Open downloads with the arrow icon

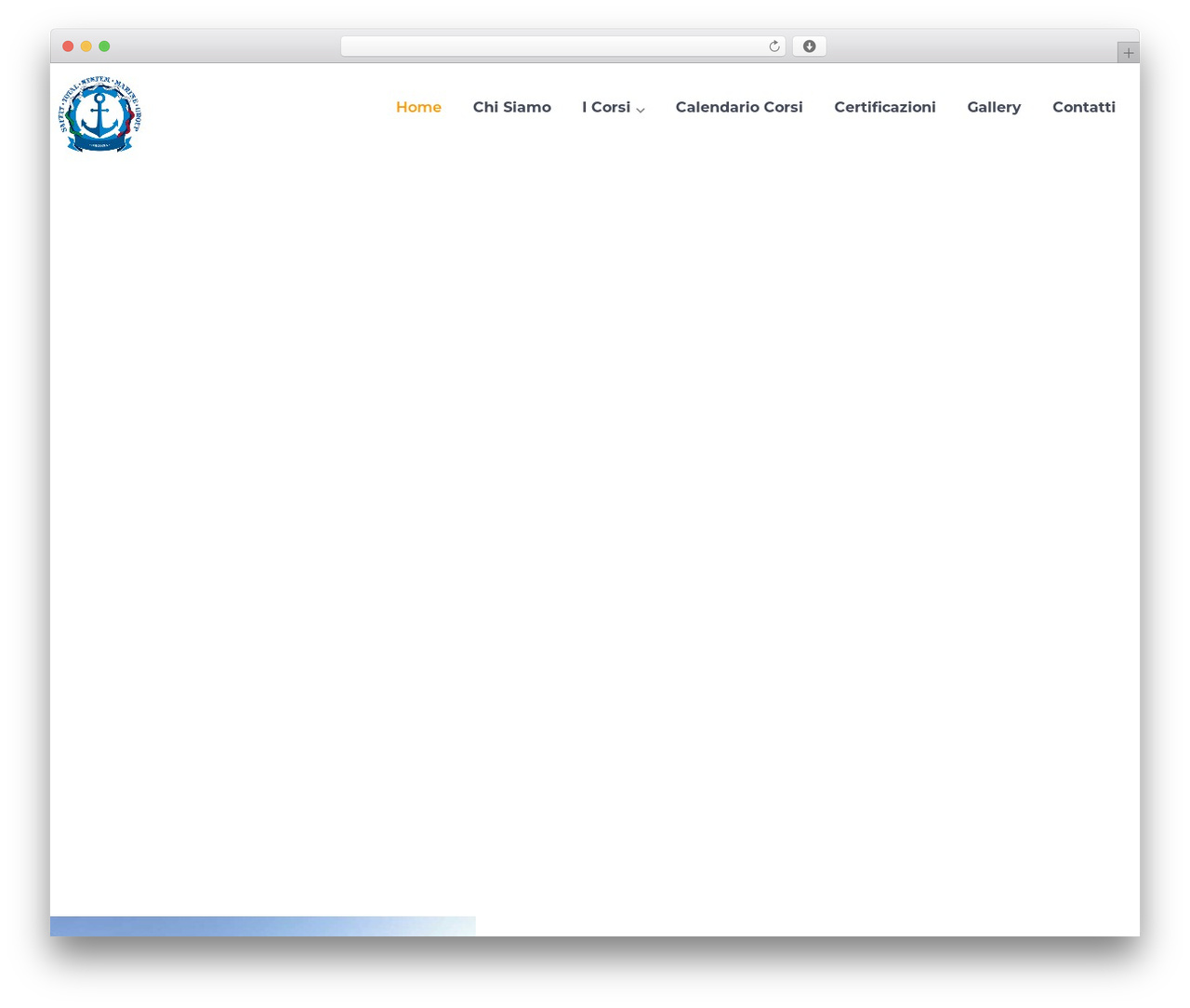(809, 46)
